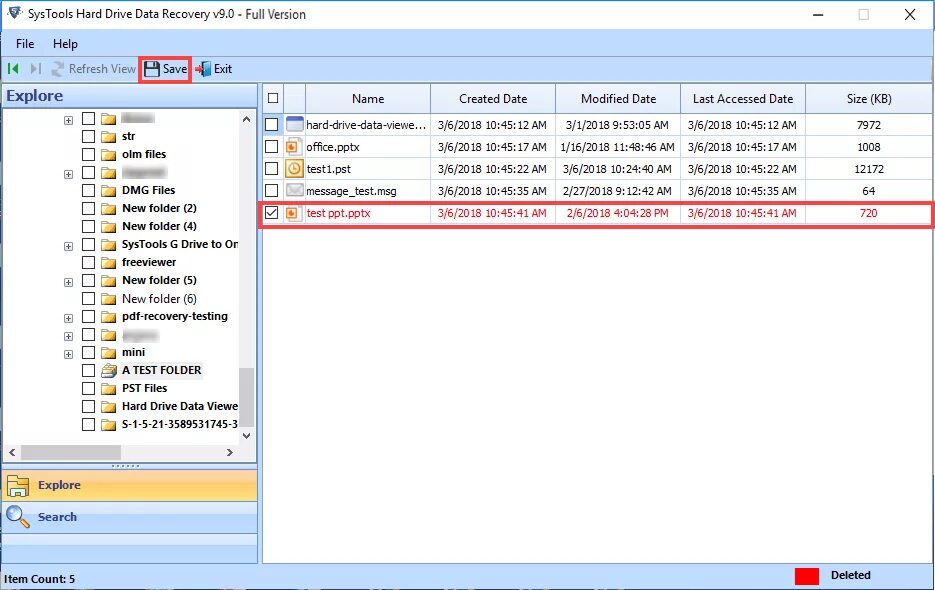
Task: Open the Help menu
Action: (x=65, y=44)
